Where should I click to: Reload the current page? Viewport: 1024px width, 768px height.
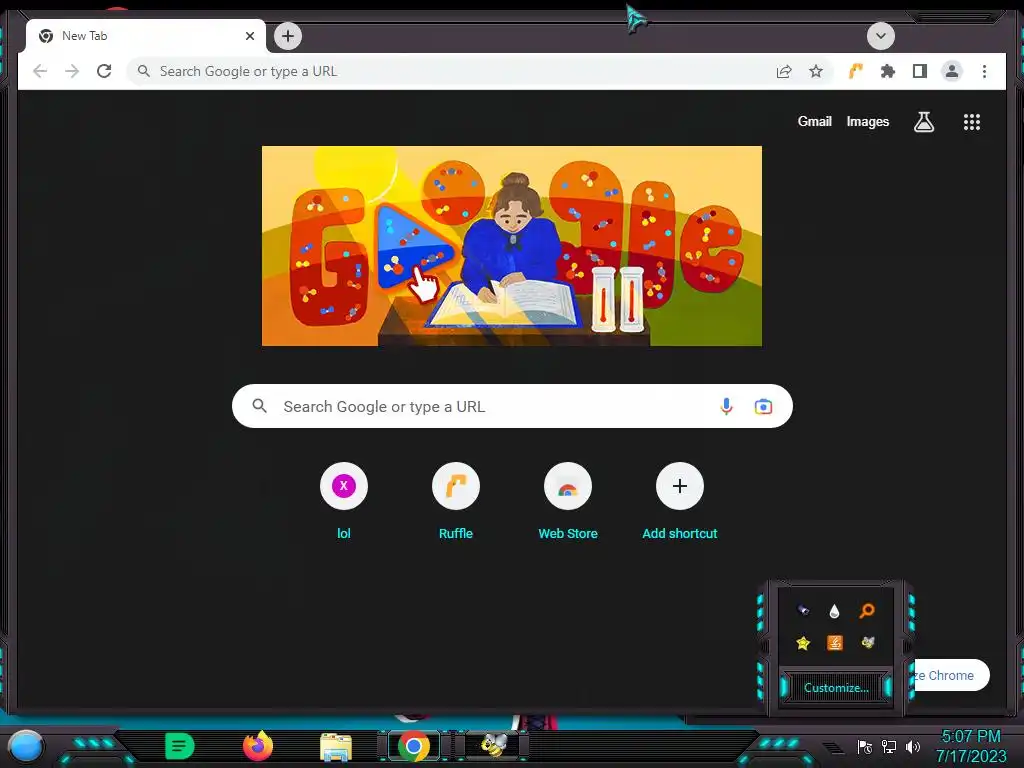pos(104,71)
